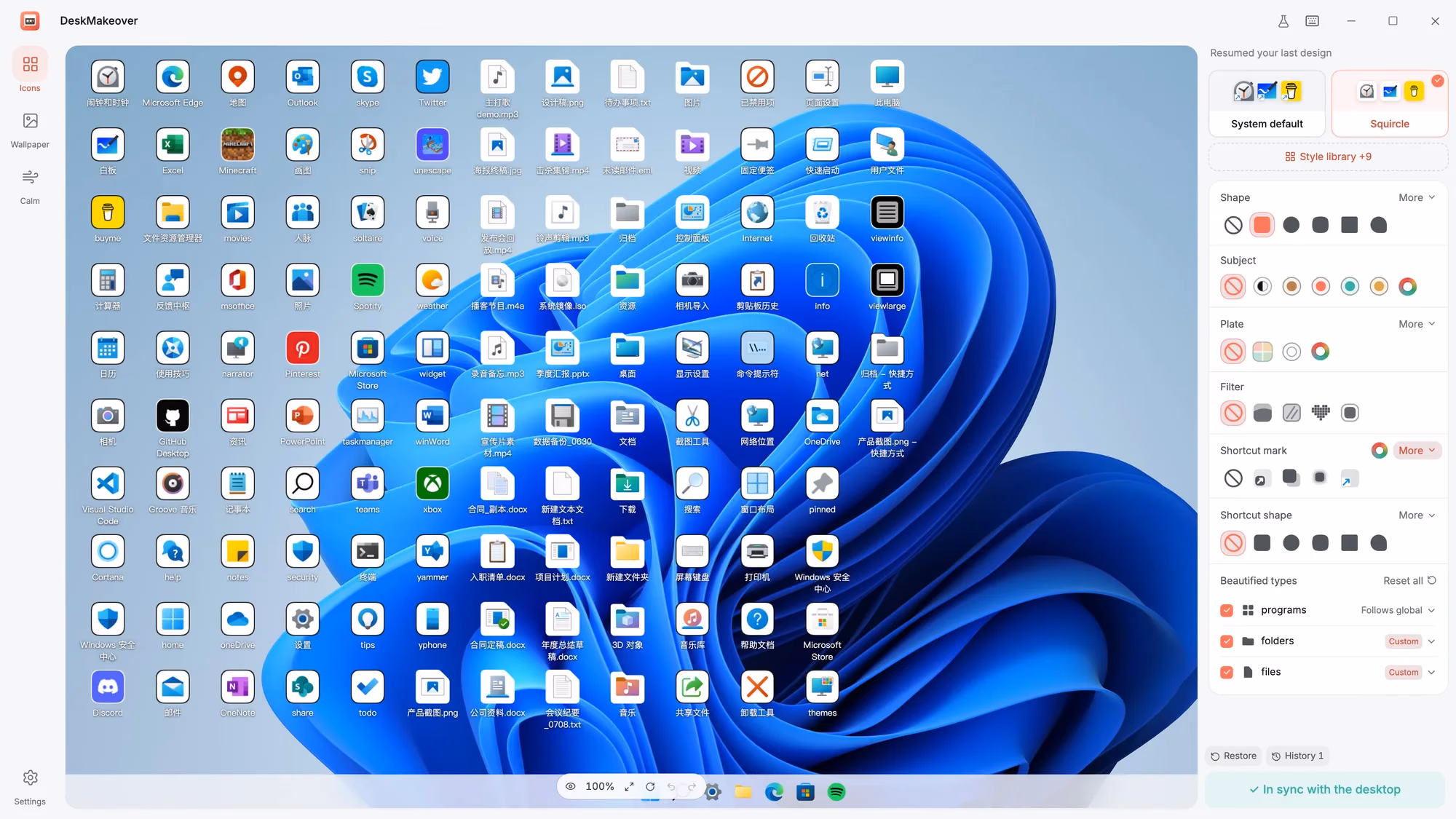Uncheck the programs checkbox

click(x=1227, y=610)
